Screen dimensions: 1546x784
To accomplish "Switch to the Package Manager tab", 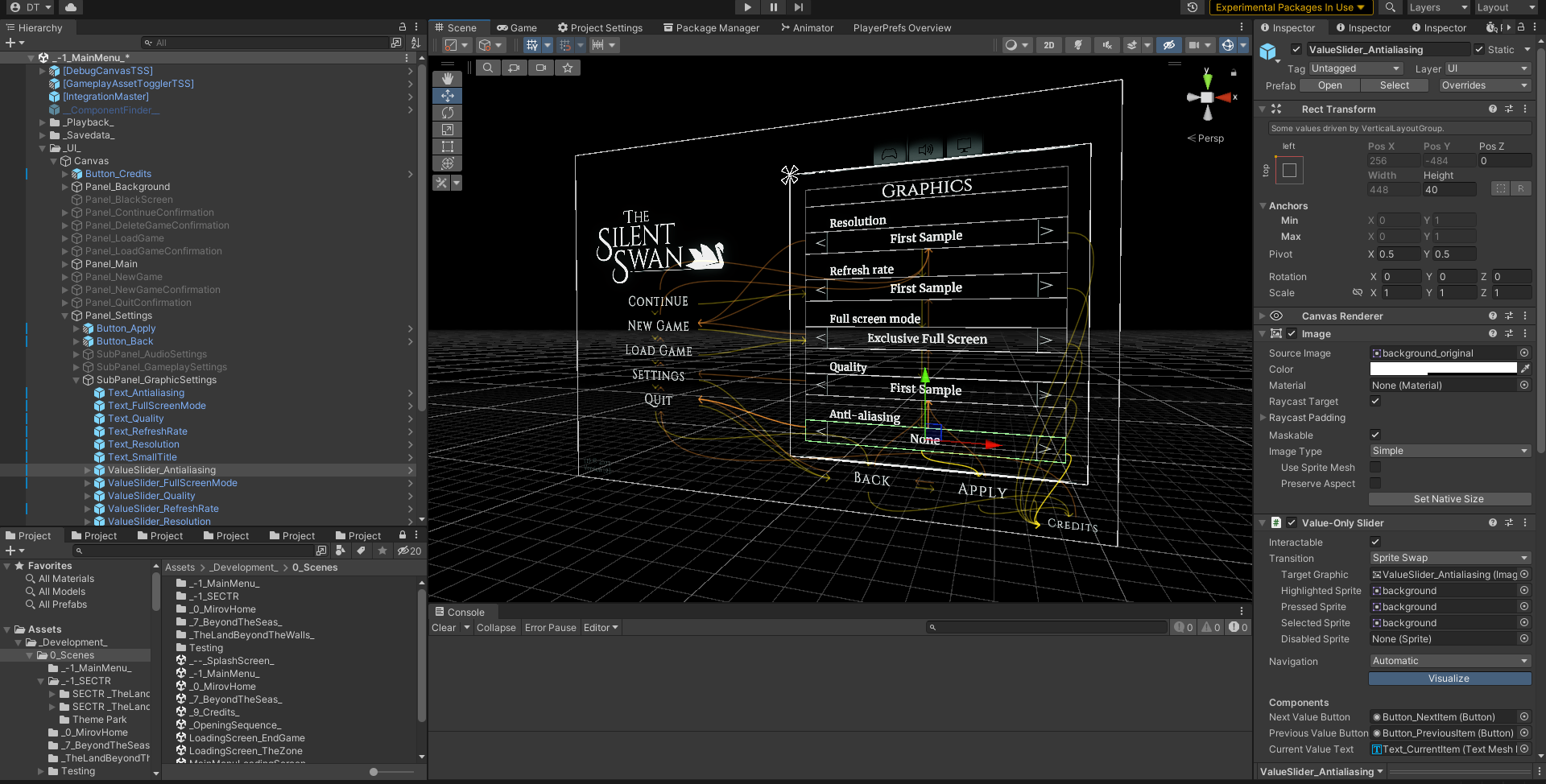I will pyautogui.click(x=711, y=27).
